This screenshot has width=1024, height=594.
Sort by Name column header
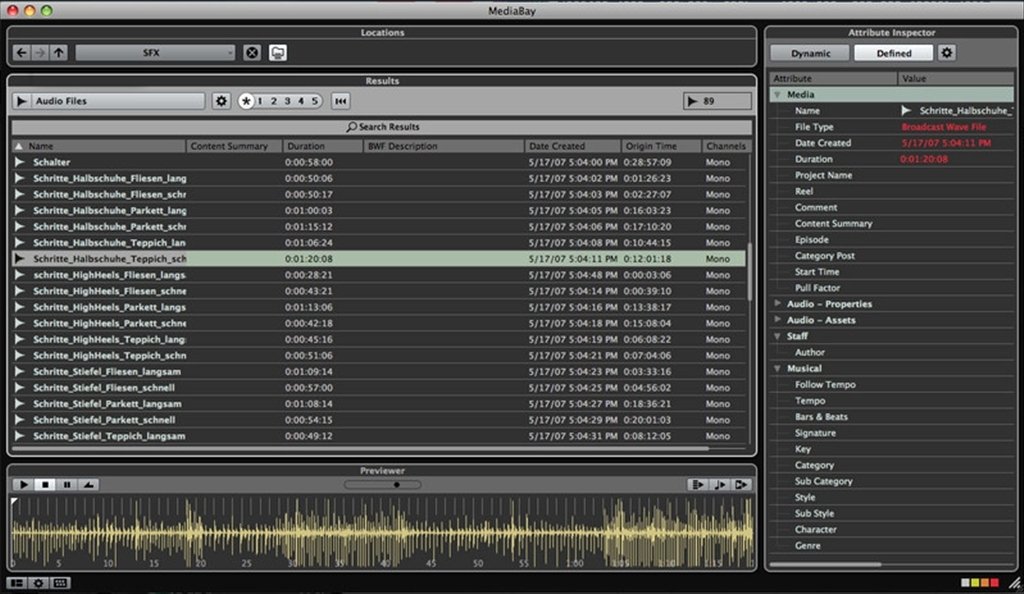click(99, 146)
